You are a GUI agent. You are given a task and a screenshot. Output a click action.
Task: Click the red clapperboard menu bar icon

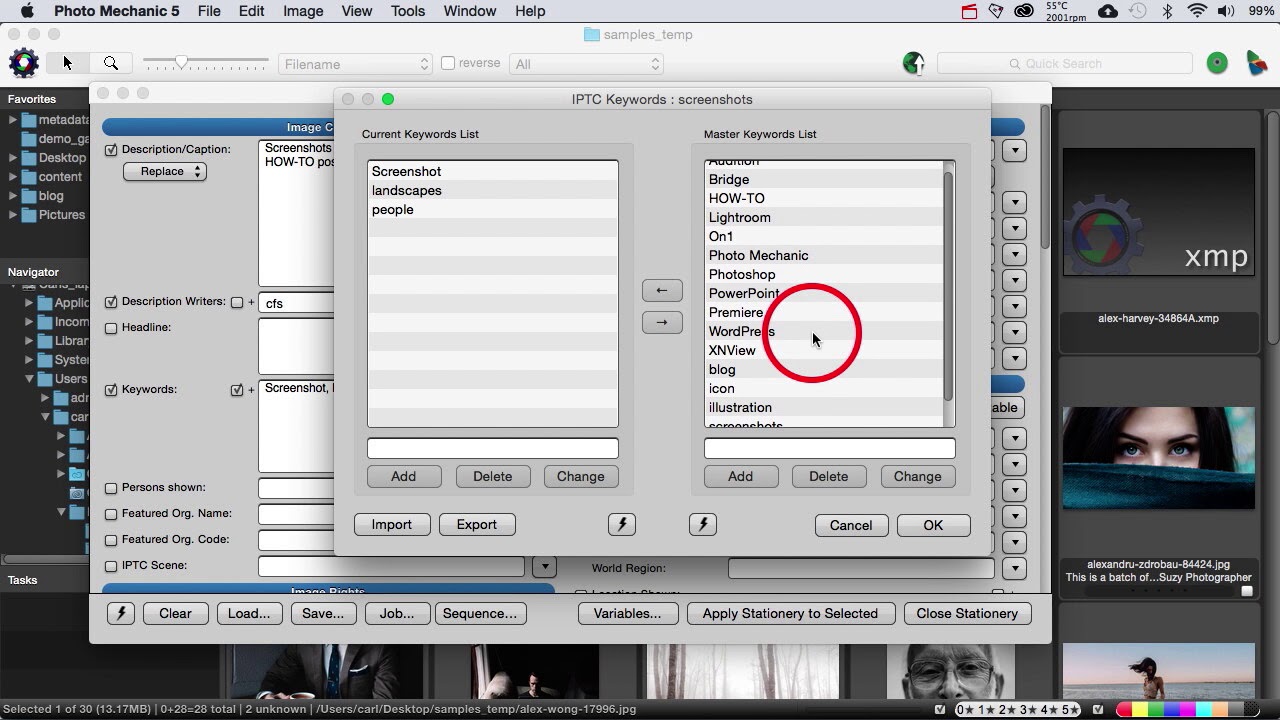[x=969, y=11]
